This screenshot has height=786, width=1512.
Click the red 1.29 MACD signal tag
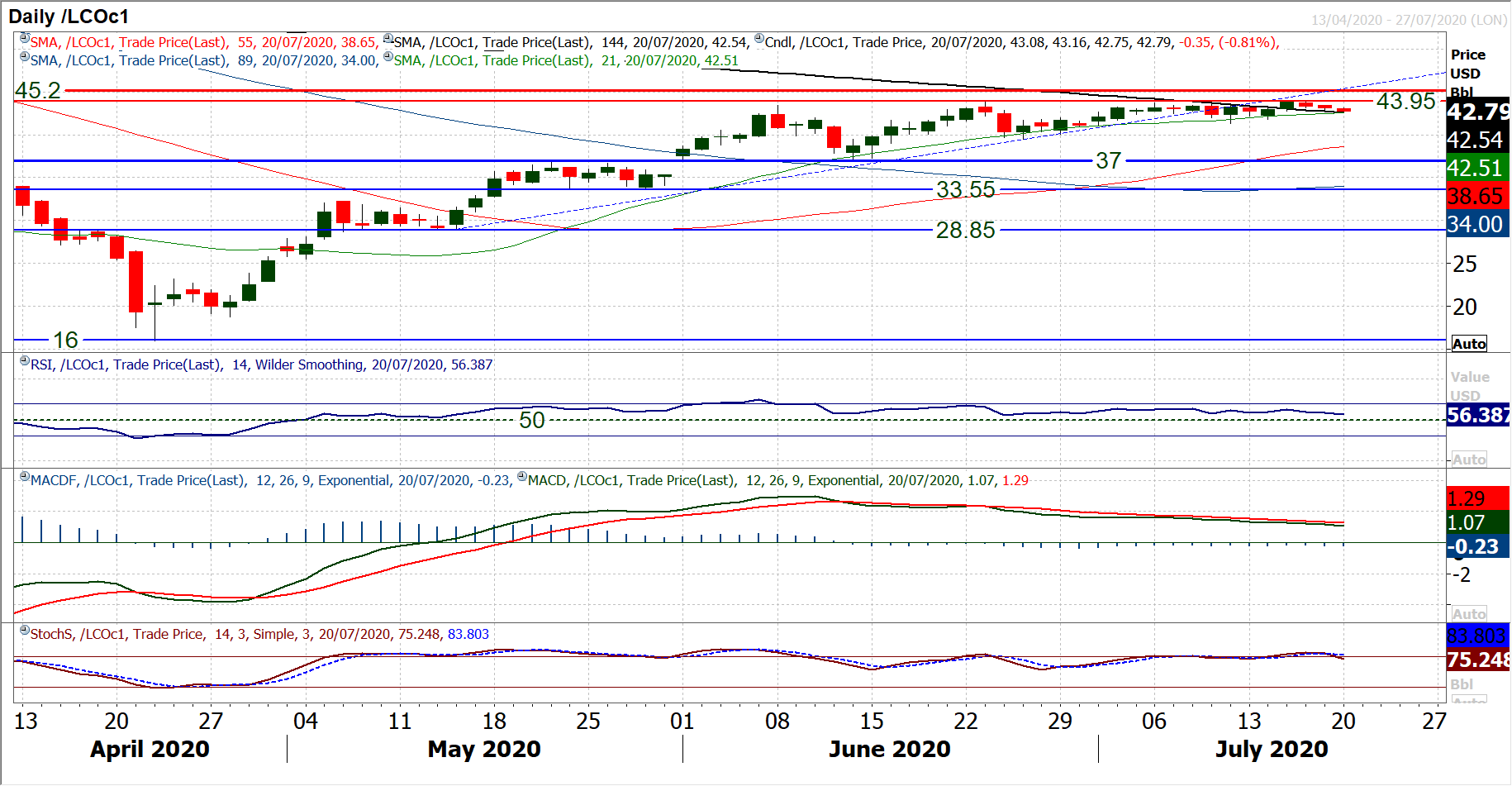1478,498
